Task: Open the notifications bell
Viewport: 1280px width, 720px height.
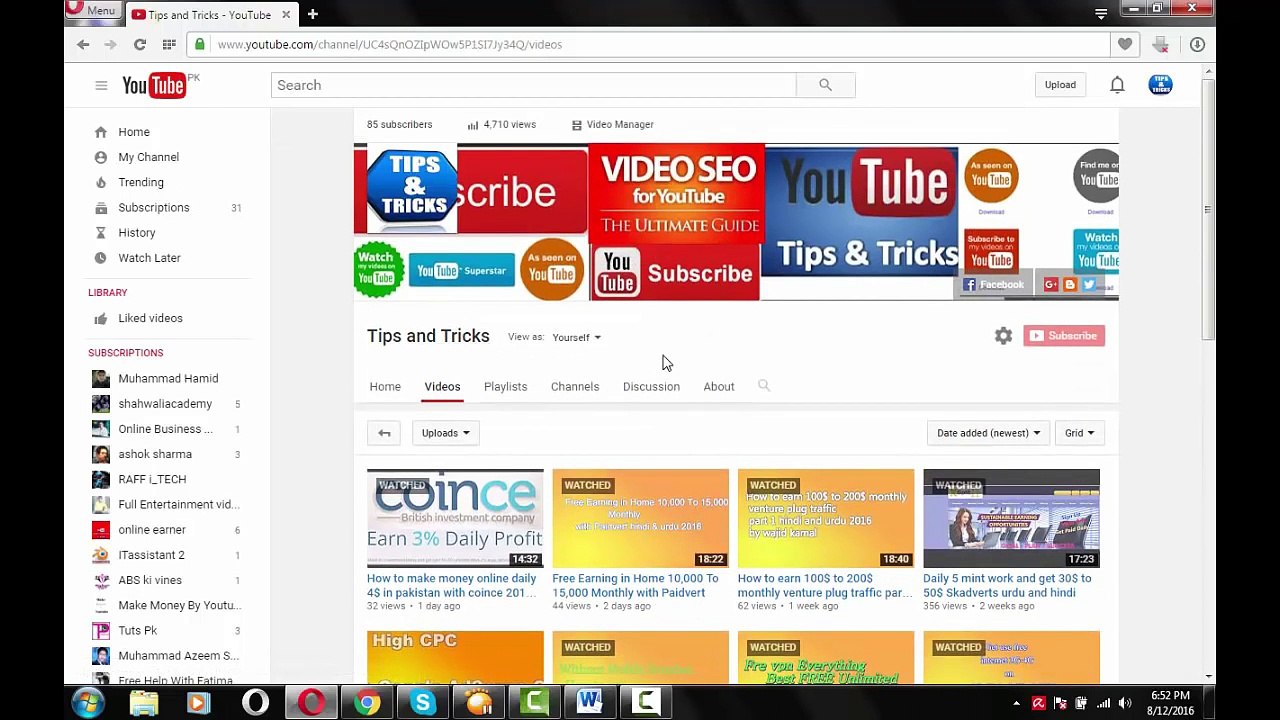Action: click(x=1117, y=85)
